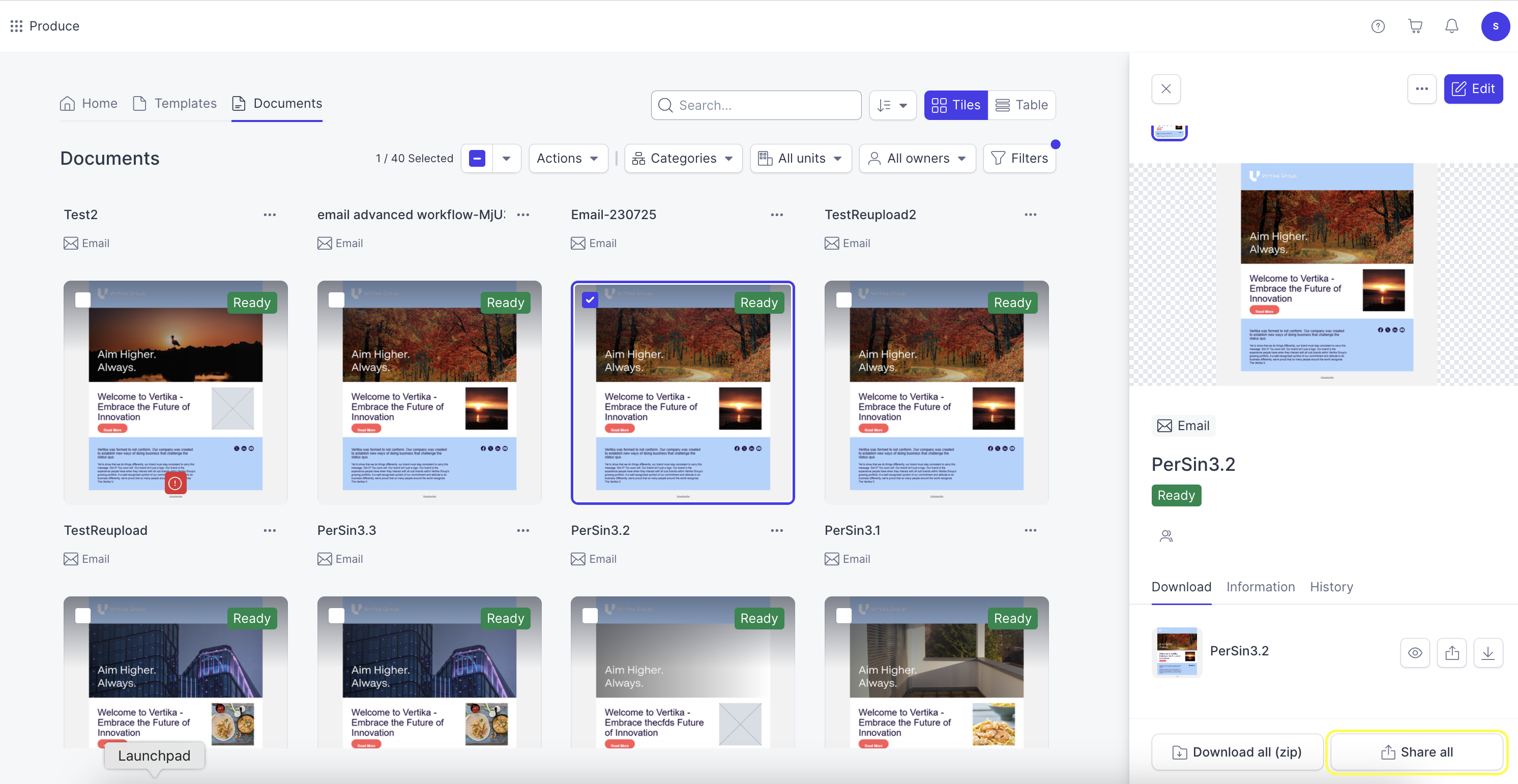
Task: Open the help question mark icon
Action: click(x=1378, y=26)
